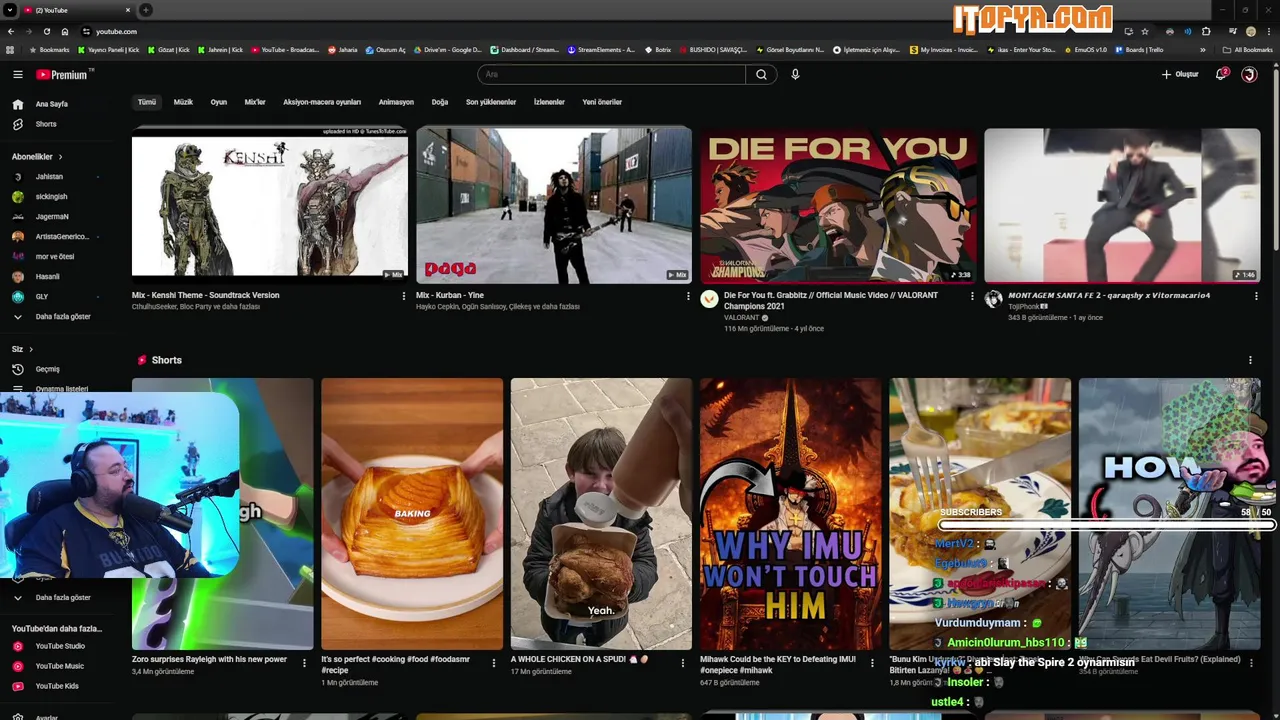Click the TojiPhonk channel avatar
Image resolution: width=1280 pixels, height=720 pixels.
[x=993, y=299]
